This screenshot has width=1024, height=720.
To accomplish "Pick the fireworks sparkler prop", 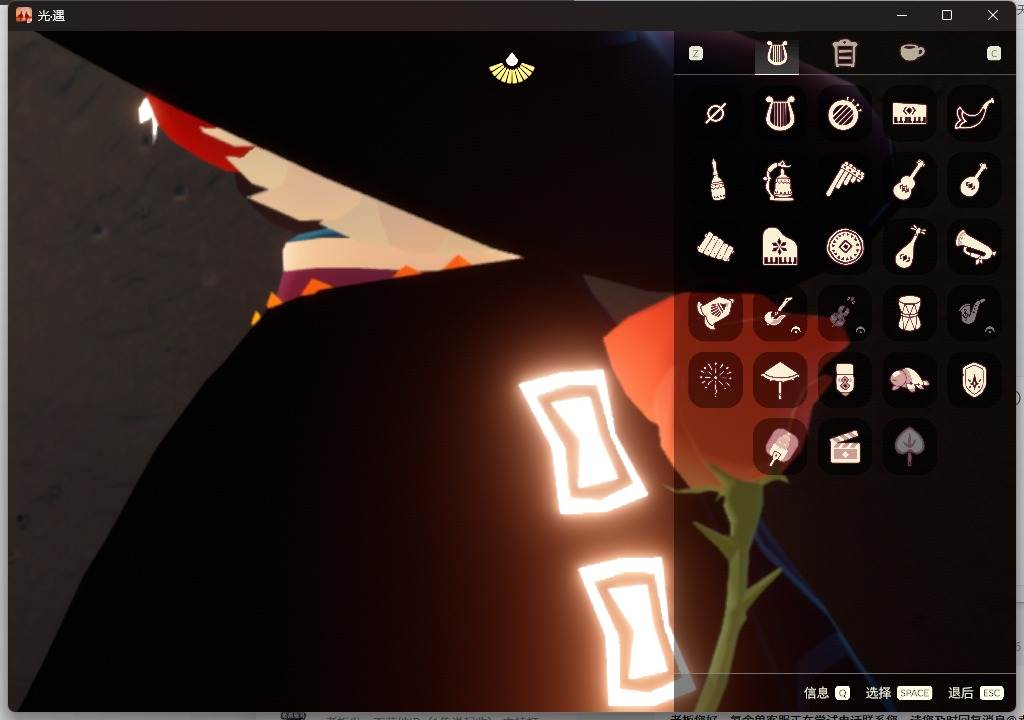I will click(715, 380).
